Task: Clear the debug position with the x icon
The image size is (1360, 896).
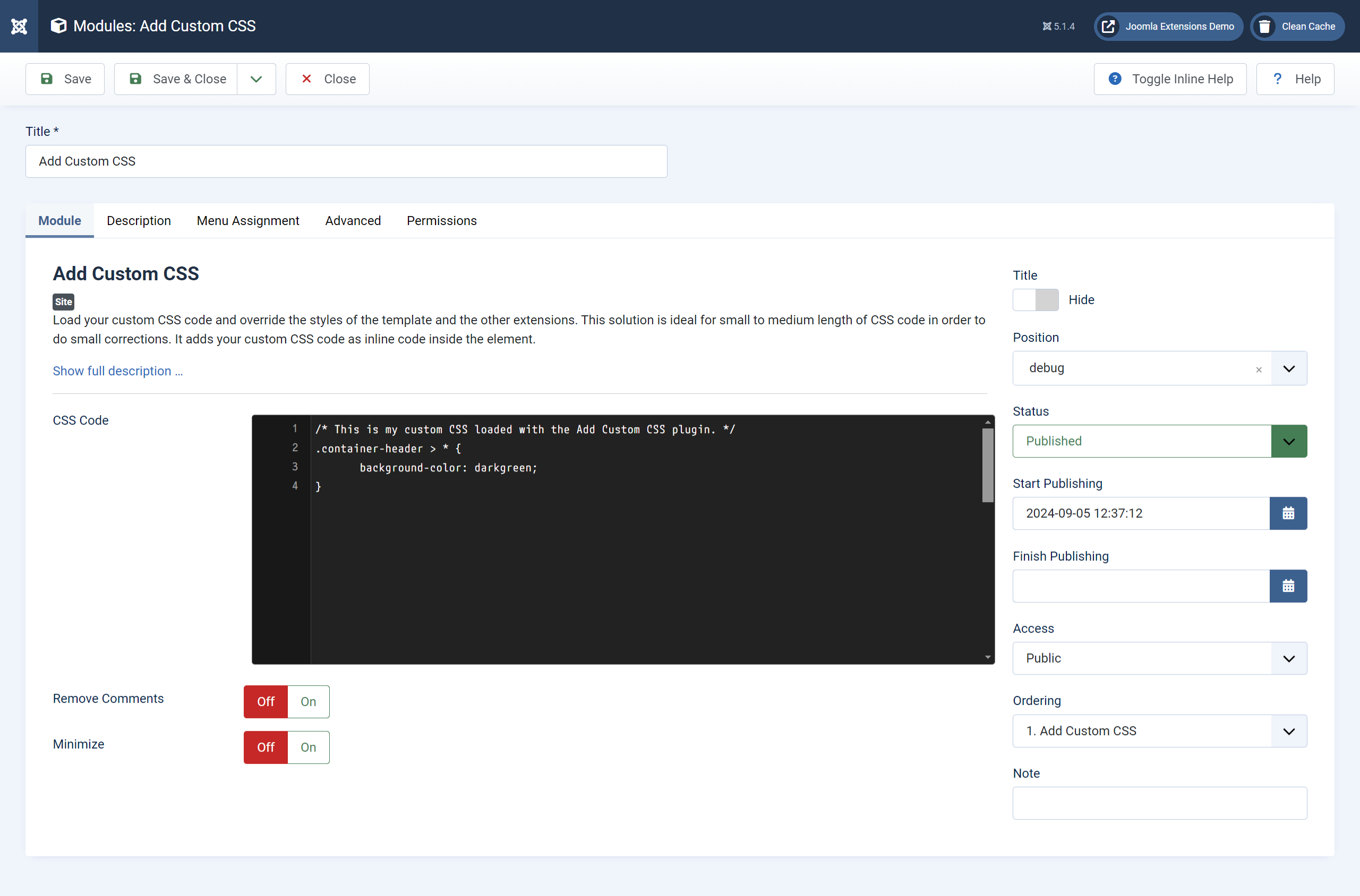Action: point(1259,370)
